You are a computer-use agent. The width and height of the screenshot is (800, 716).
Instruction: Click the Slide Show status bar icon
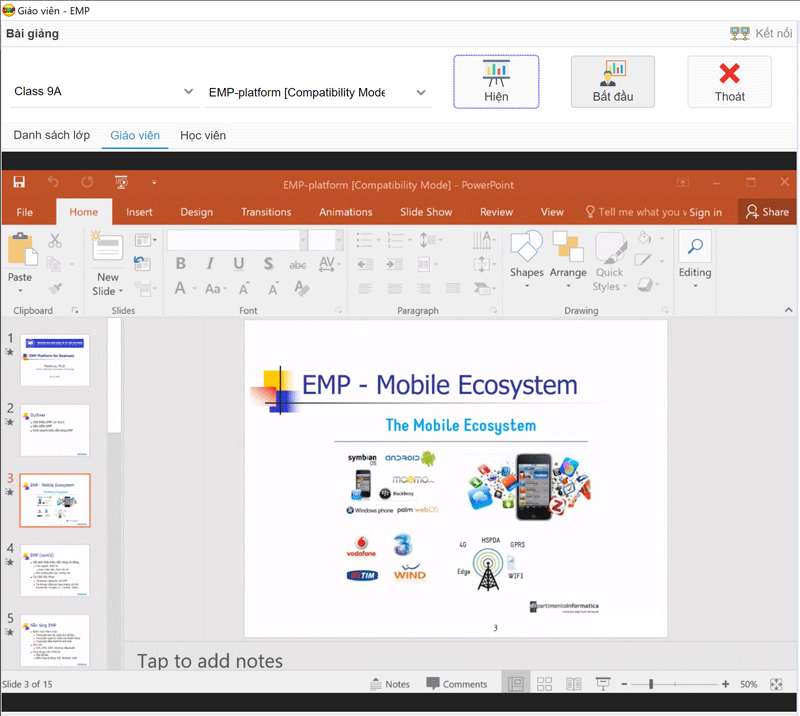603,684
